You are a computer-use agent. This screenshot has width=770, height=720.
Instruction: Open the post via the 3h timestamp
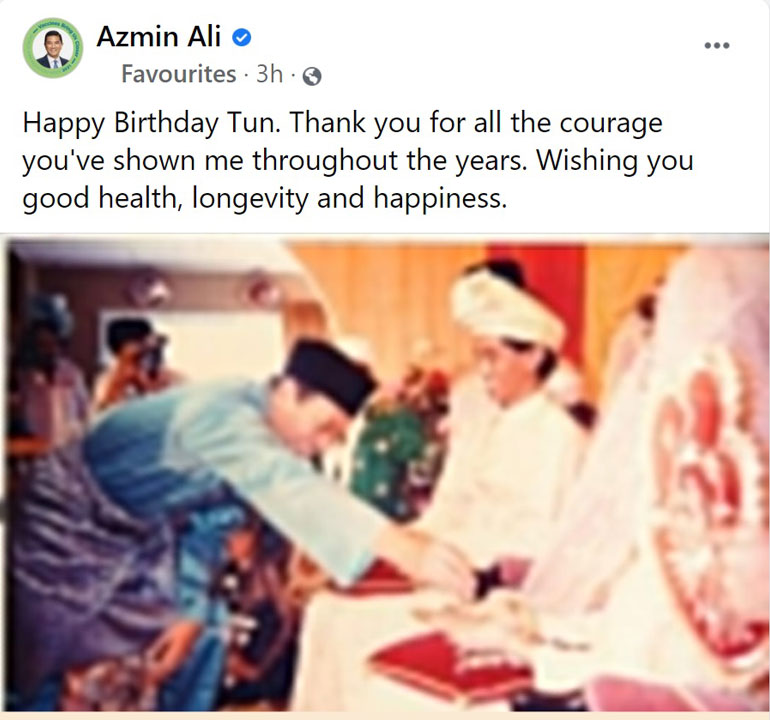click(270, 75)
